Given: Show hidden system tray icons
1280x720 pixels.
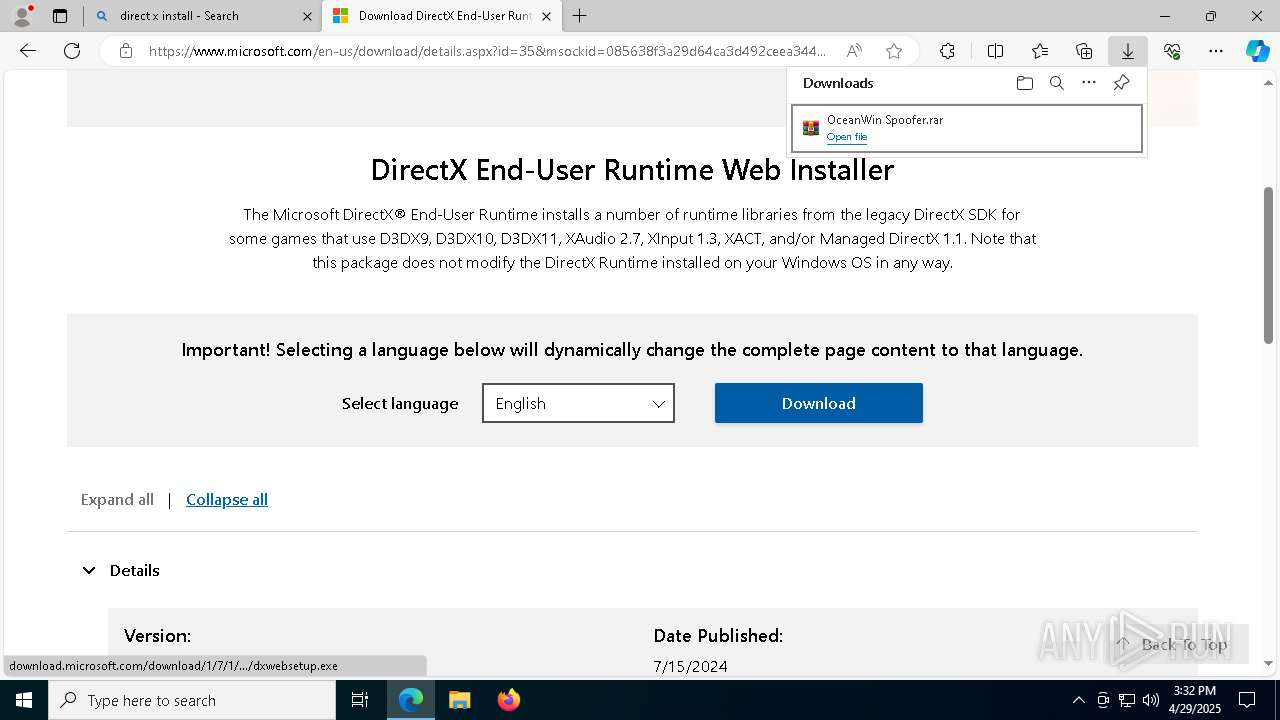Looking at the screenshot, I should (1078, 700).
